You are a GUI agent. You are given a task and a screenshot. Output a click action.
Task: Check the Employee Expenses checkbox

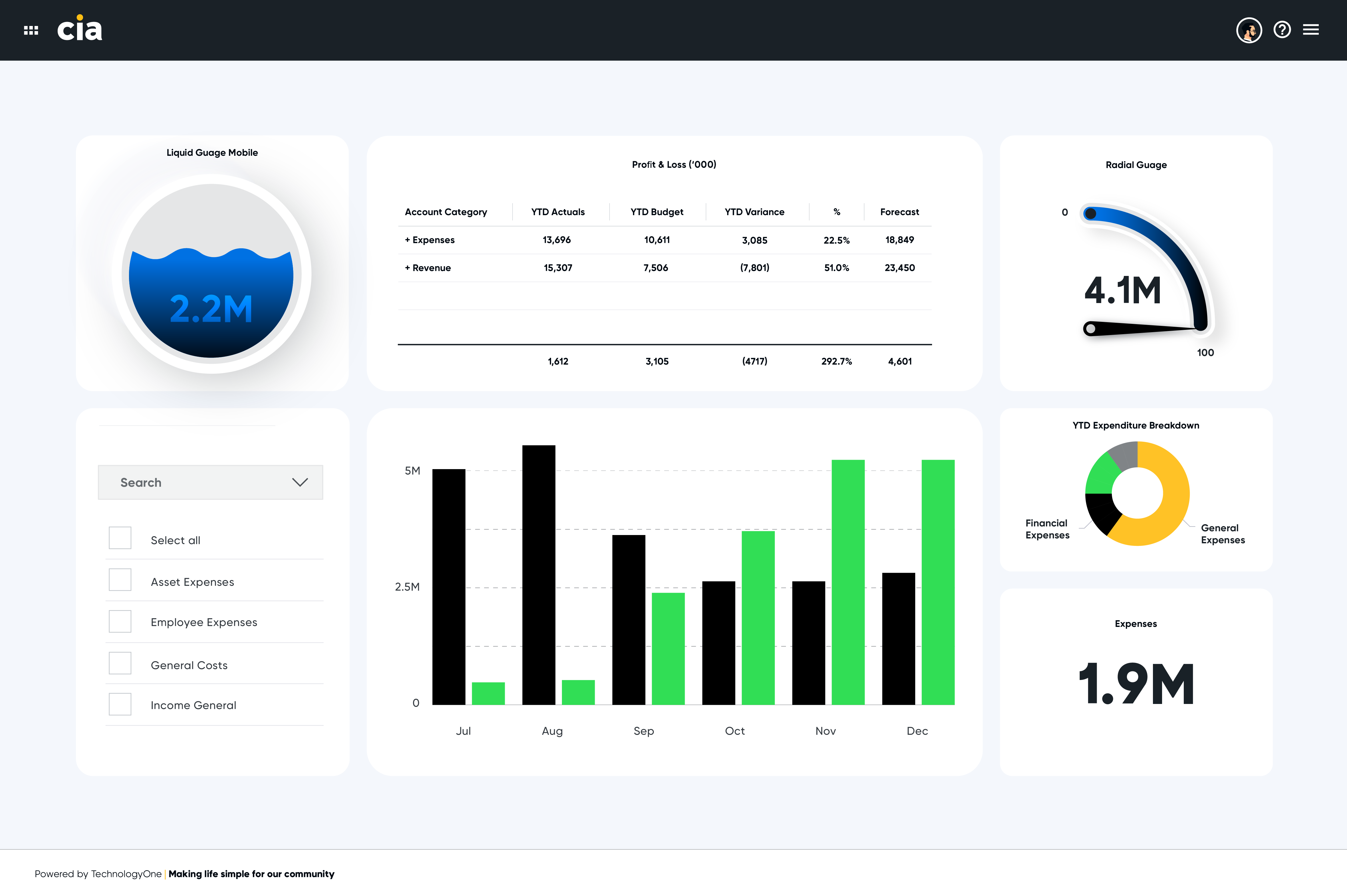click(x=120, y=621)
